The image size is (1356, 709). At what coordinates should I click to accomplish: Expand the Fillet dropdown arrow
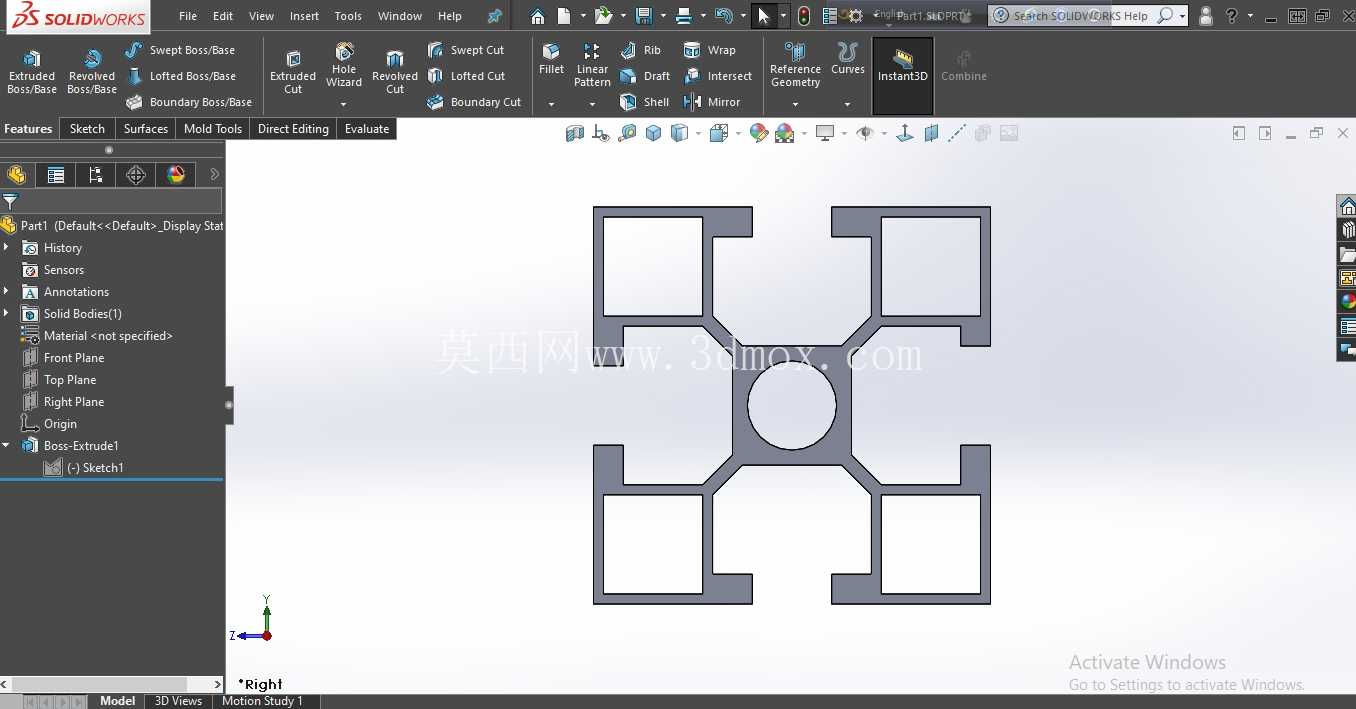click(551, 104)
